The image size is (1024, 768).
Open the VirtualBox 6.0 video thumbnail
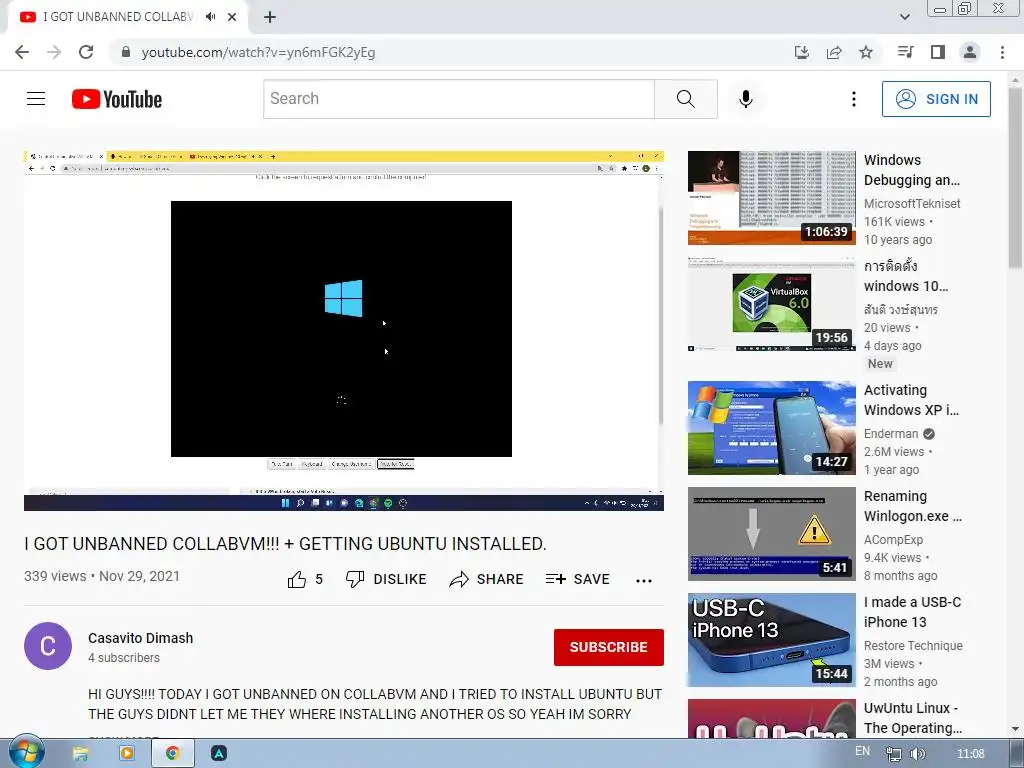[771, 304]
